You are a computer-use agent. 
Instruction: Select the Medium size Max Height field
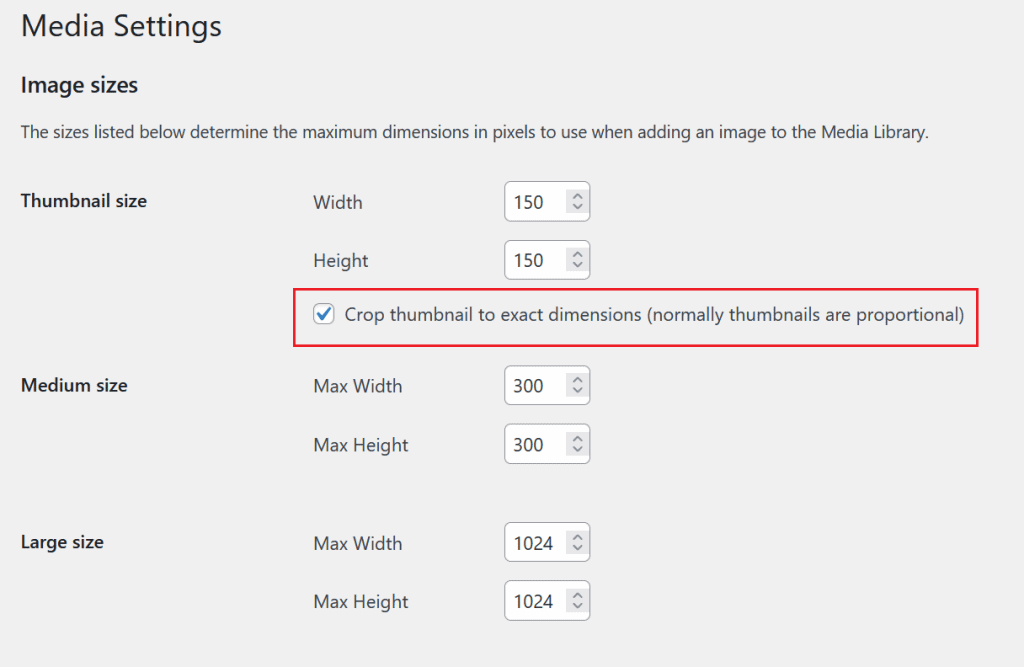click(535, 444)
